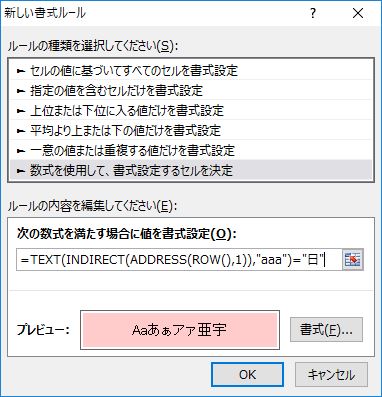Click the question mark help icon

(x=313, y=13)
